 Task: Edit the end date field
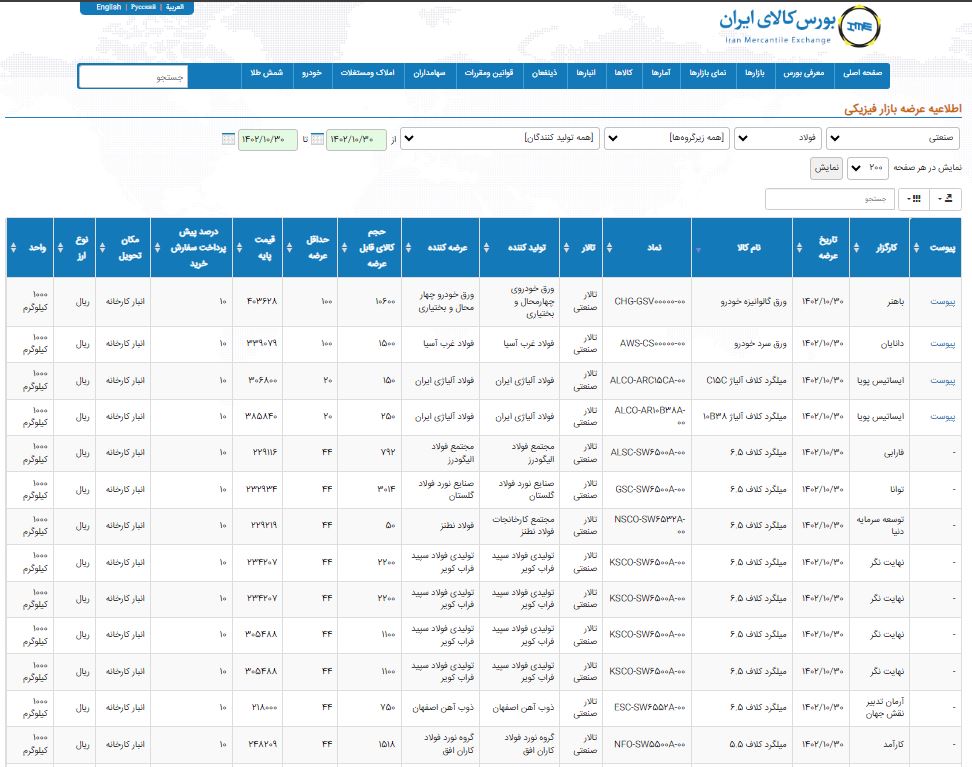(x=268, y=139)
